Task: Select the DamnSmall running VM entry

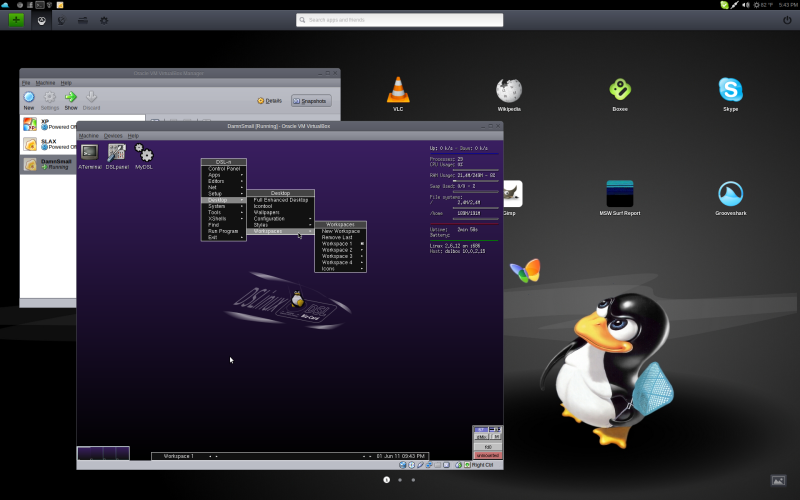Action: [x=48, y=164]
